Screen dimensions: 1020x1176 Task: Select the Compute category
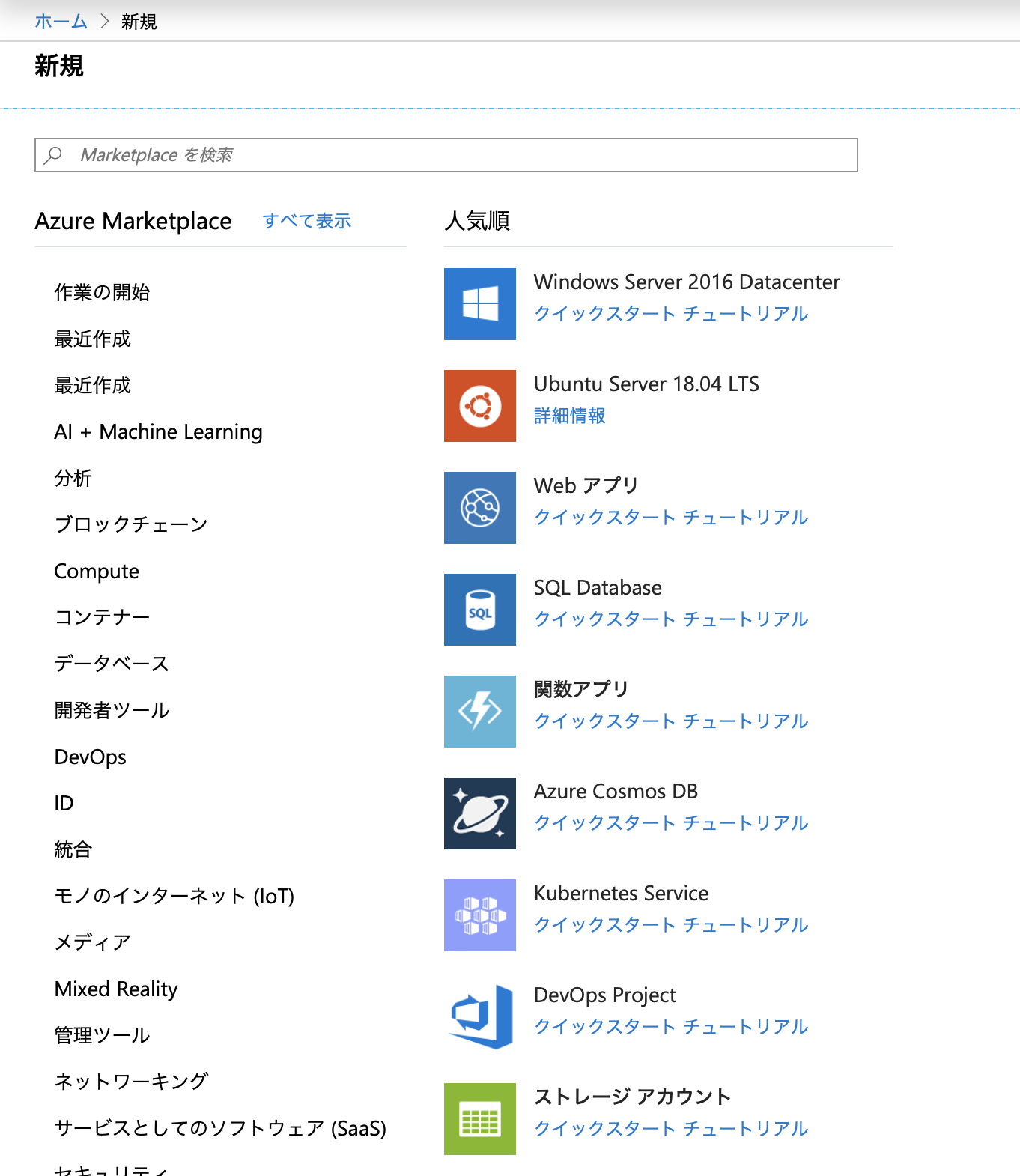click(97, 572)
